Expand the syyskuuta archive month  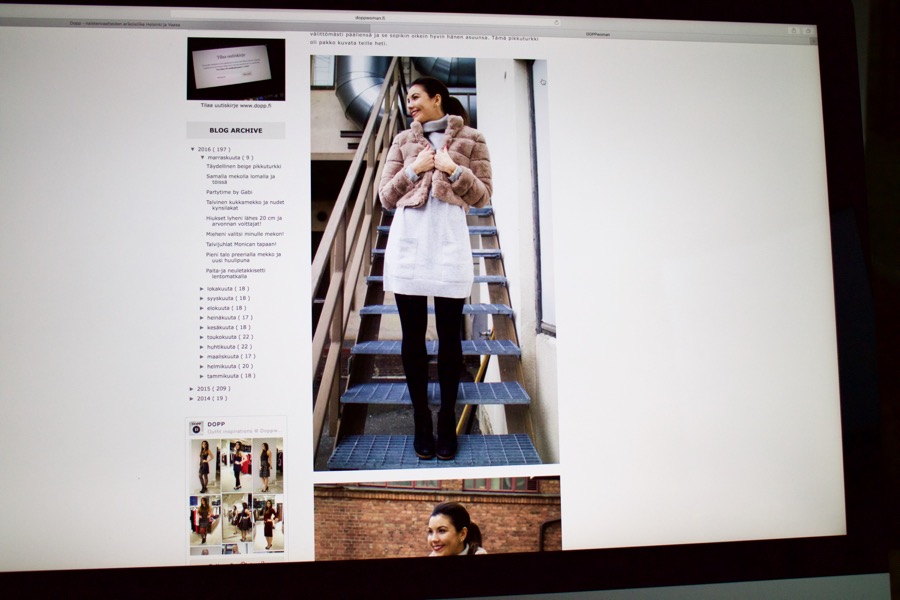tap(201, 299)
